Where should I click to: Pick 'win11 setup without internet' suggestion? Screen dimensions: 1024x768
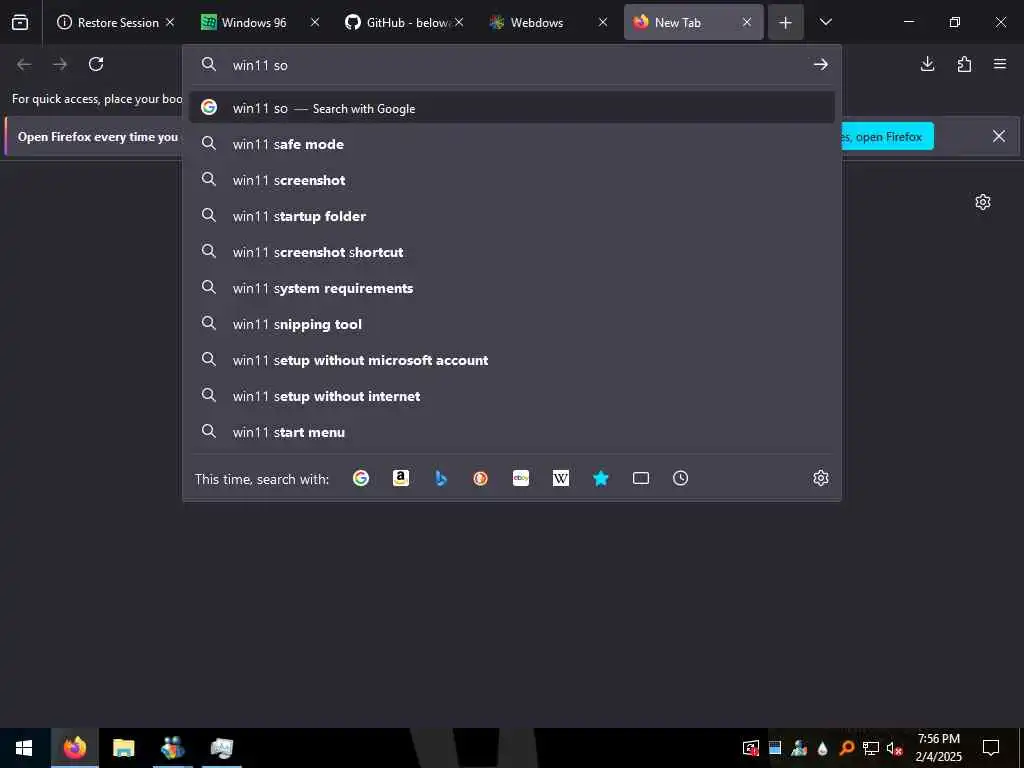tap(511, 395)
